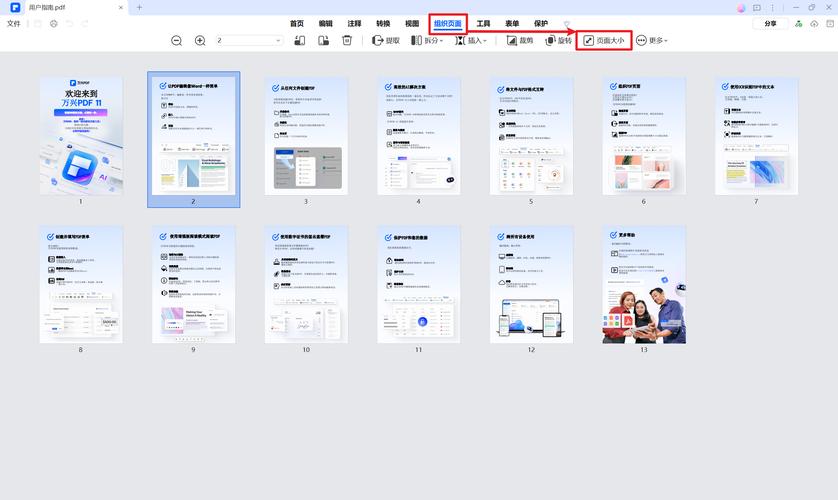Open the page number combo box
The height and width of the screenshot is (500, 838).
pyautogui.click(x=249, y=41)
